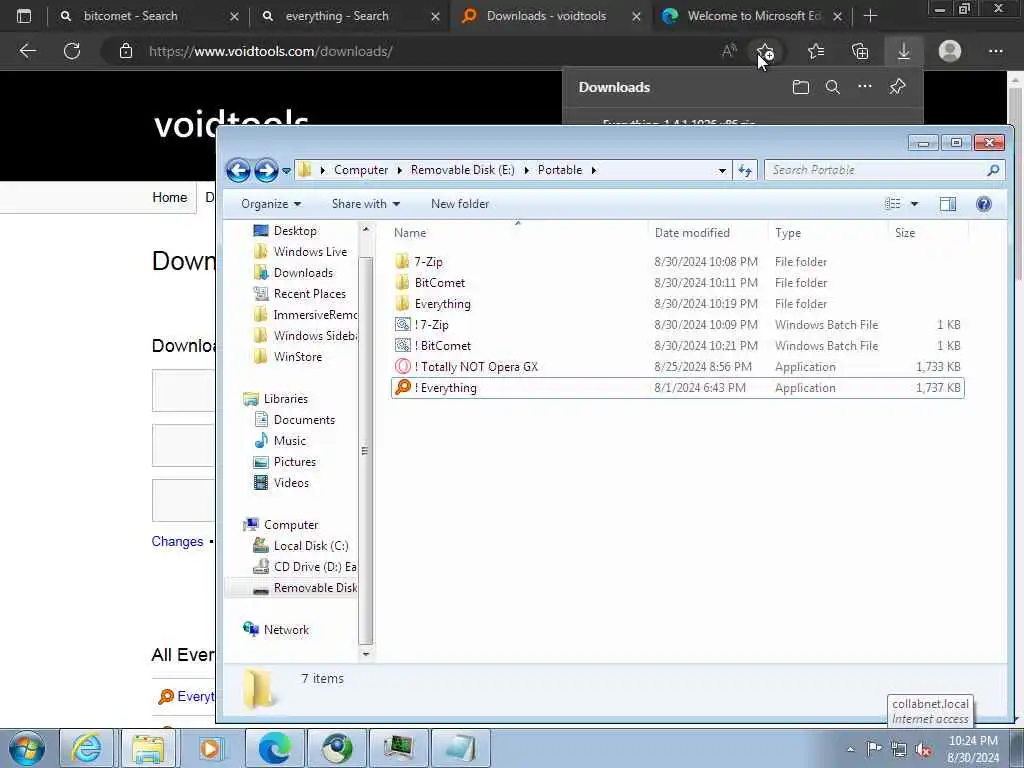Open more options in Downloads panel
The image size is (1024, 768).
865,86
